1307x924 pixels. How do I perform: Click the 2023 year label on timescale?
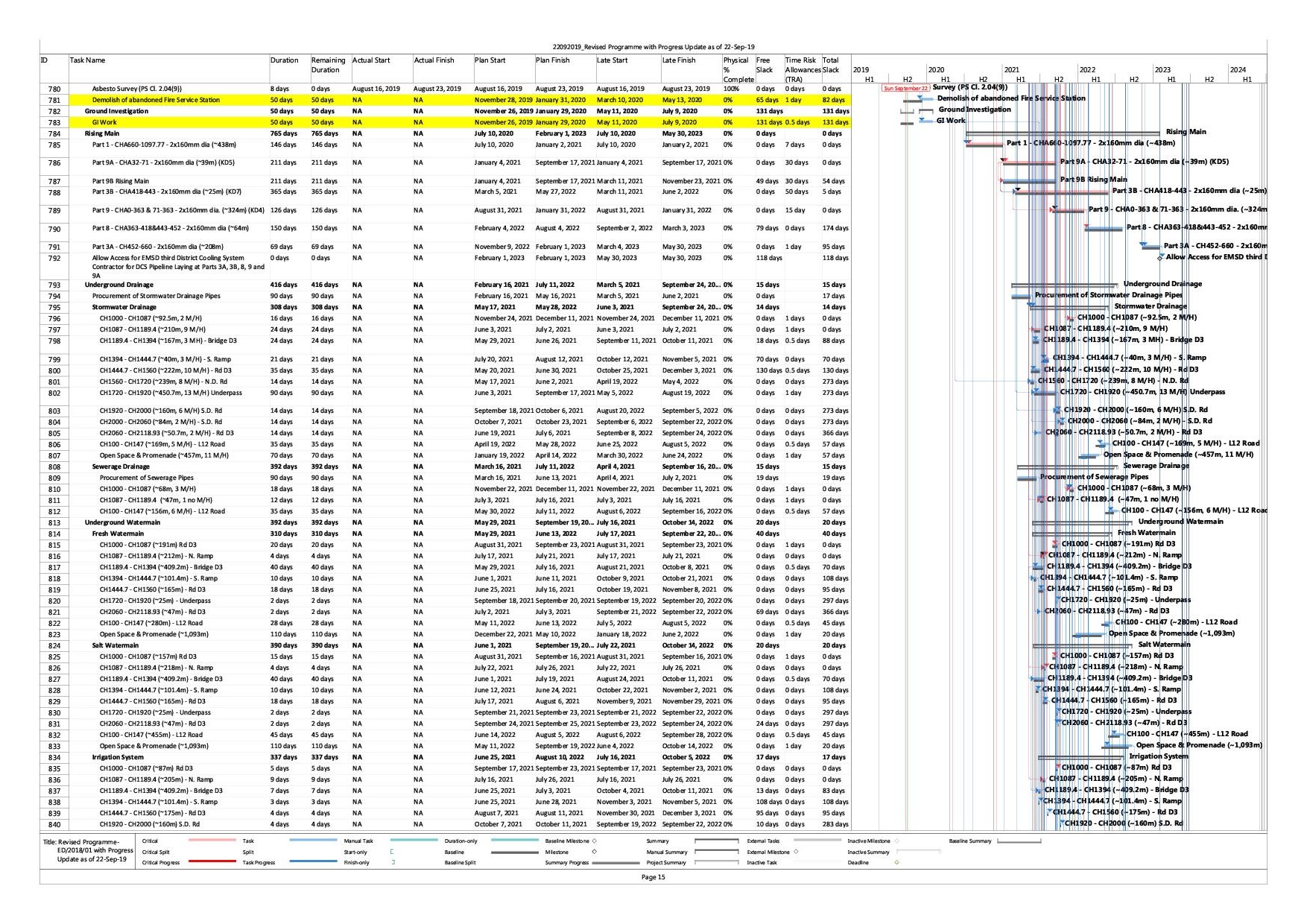coord(1162,70)
